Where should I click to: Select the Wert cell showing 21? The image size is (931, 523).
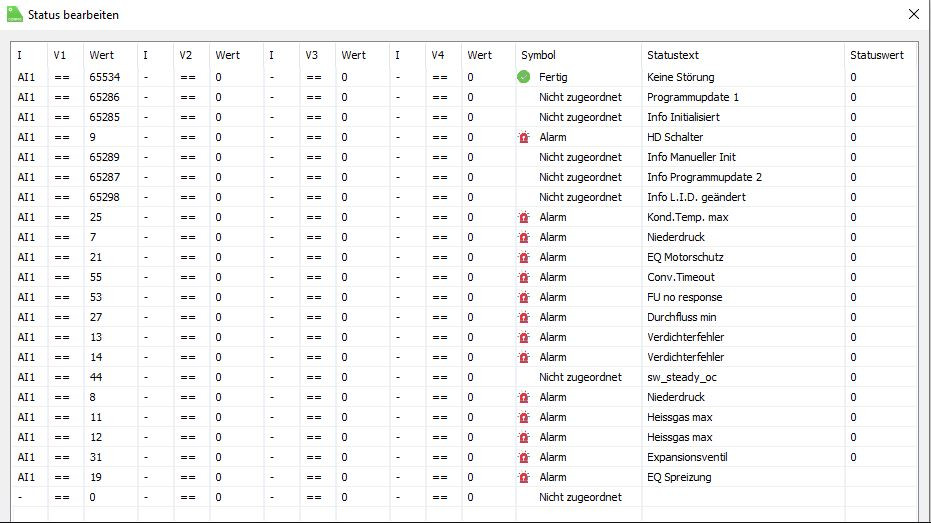[96, 258]
